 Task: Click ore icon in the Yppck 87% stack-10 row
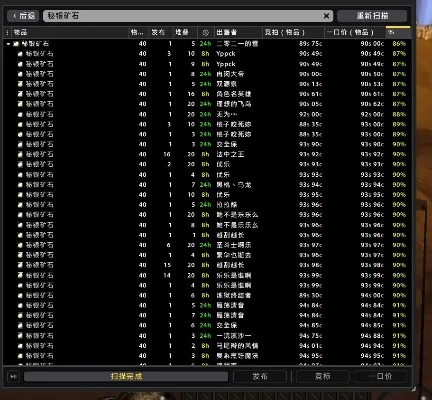[x=20, y=54]
